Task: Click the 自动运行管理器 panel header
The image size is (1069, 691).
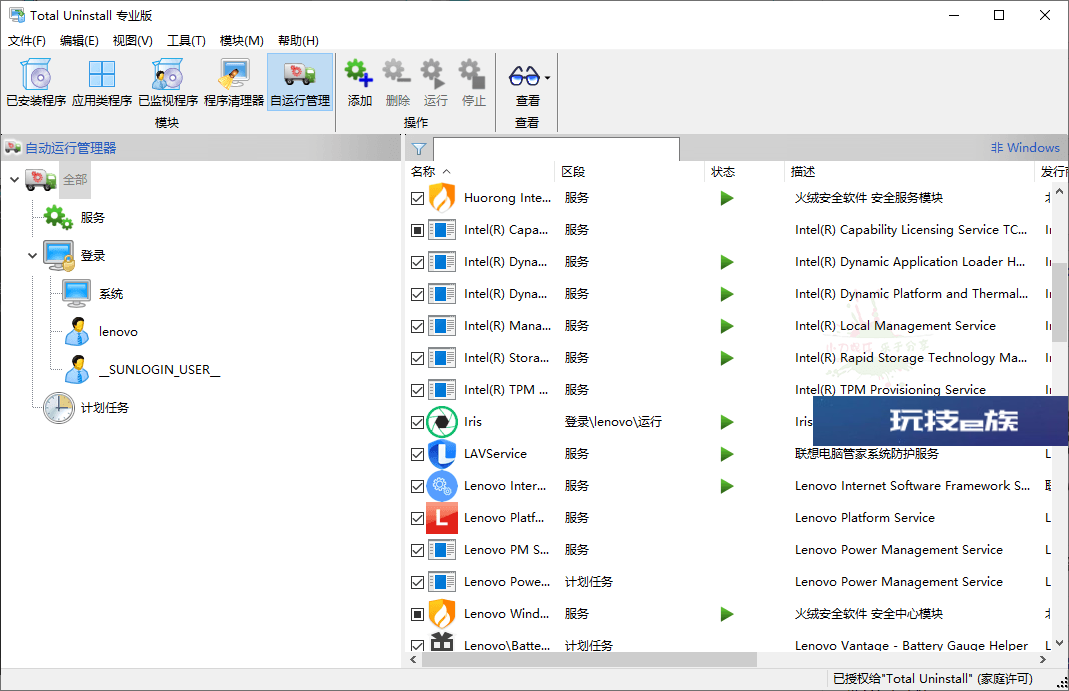Action: 202,148
